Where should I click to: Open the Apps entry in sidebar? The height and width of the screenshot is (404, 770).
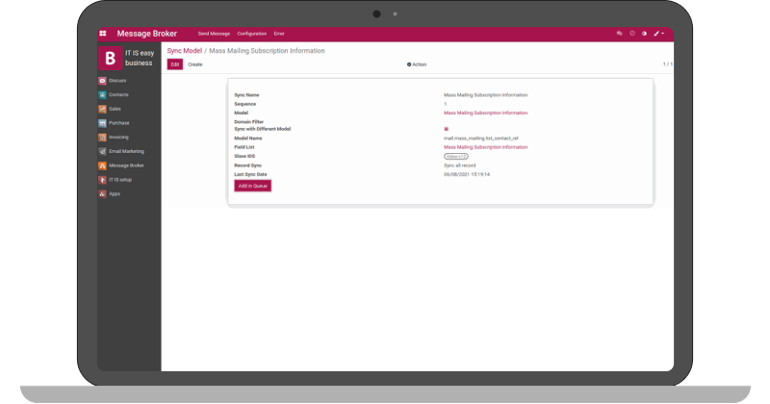tap(114, 193)
